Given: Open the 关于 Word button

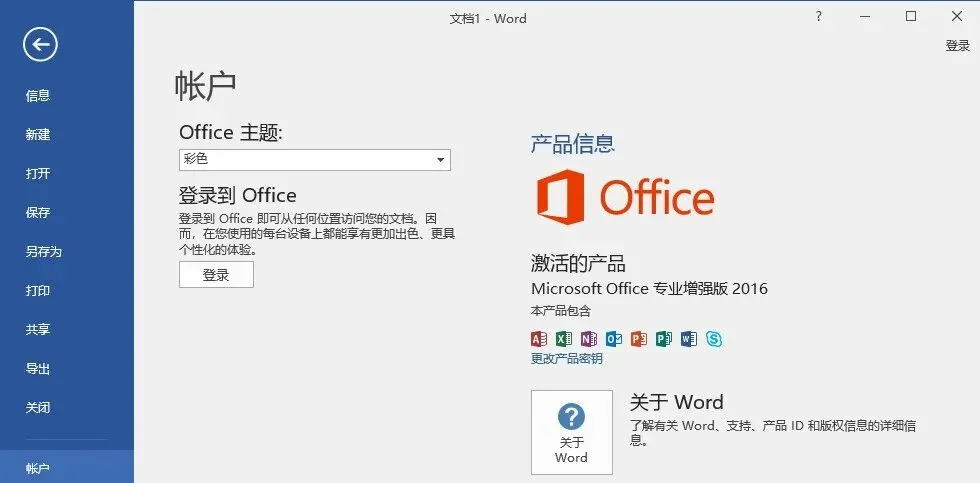Looking at the screenshot, I should tap(572, 432).
